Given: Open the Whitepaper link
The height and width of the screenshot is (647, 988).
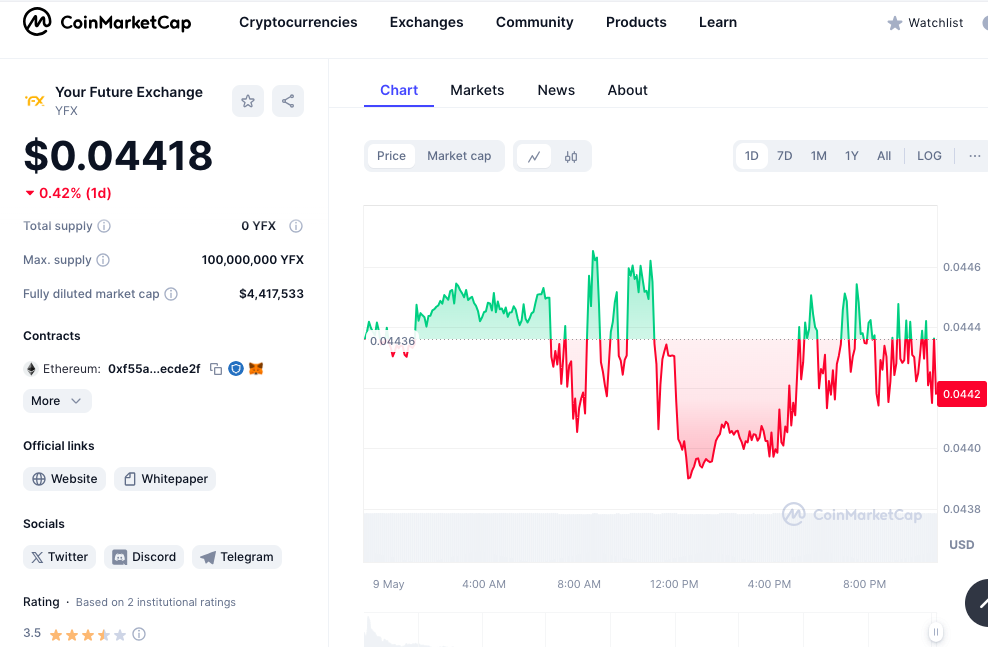Looking at the screenshot, I should [165, 479].
